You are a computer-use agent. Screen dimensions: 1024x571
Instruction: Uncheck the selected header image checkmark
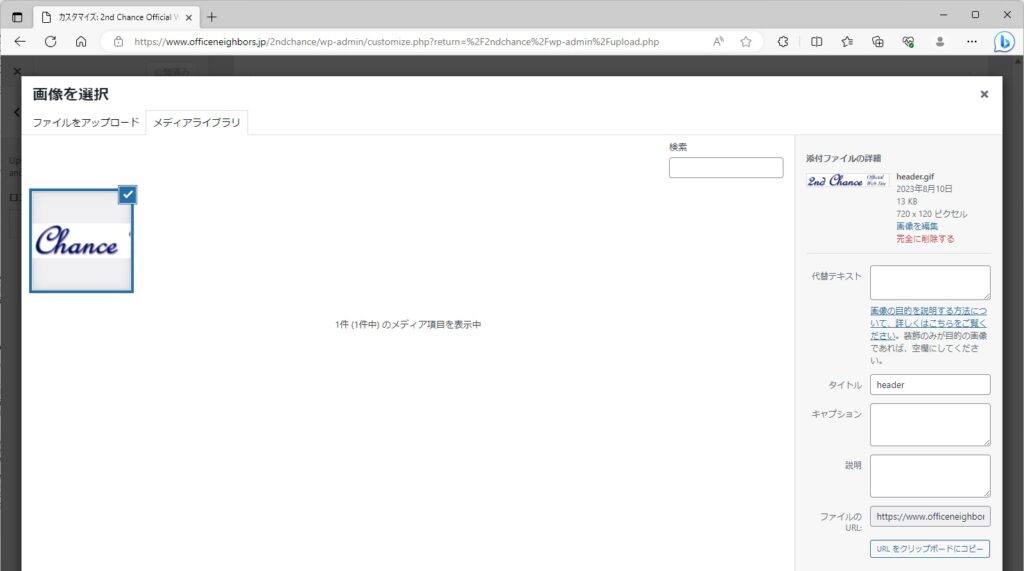click(127, 195)
